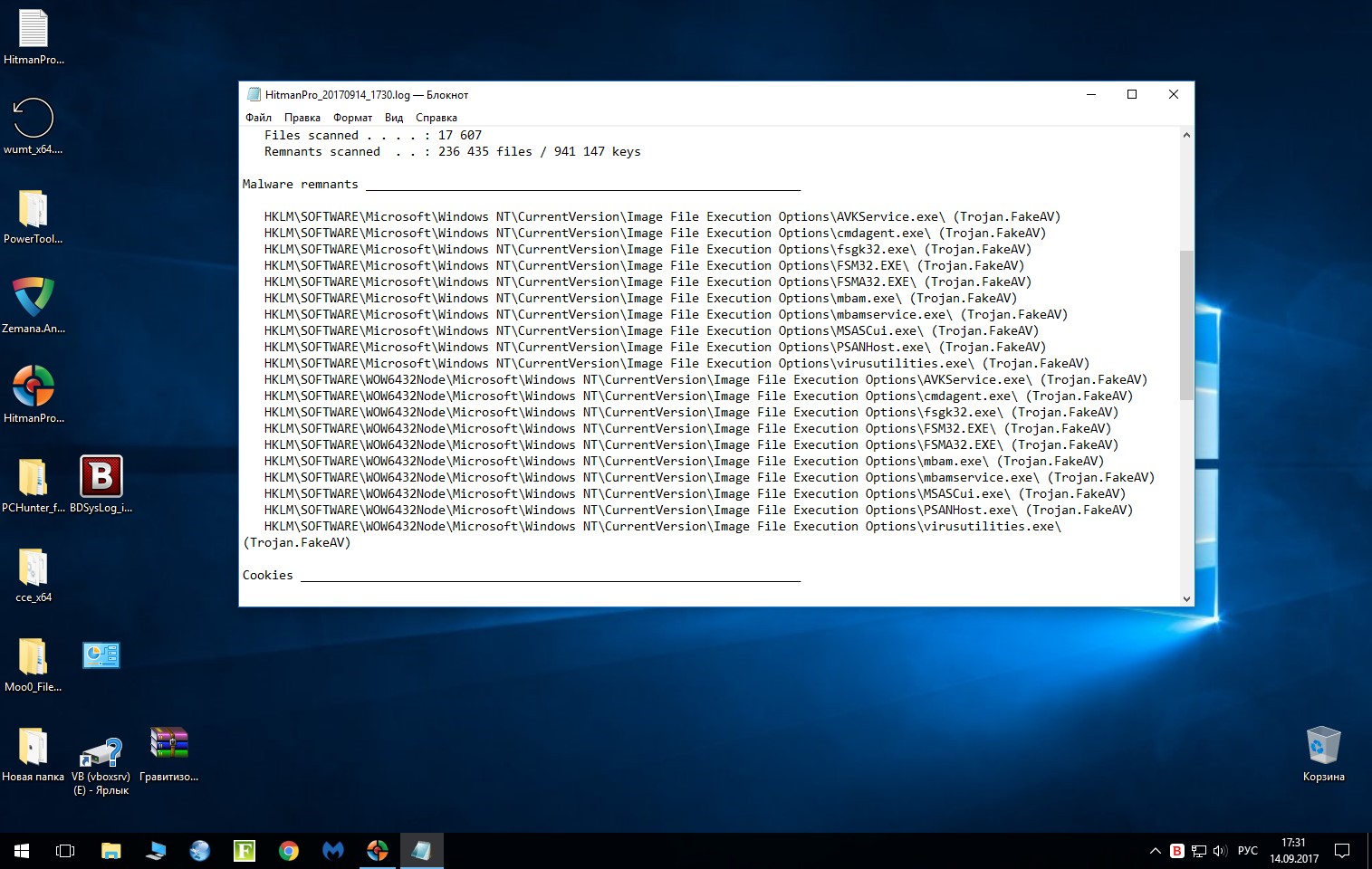Click the Windows Start button
Screen dimensions: 1372x869
(22, 851)
